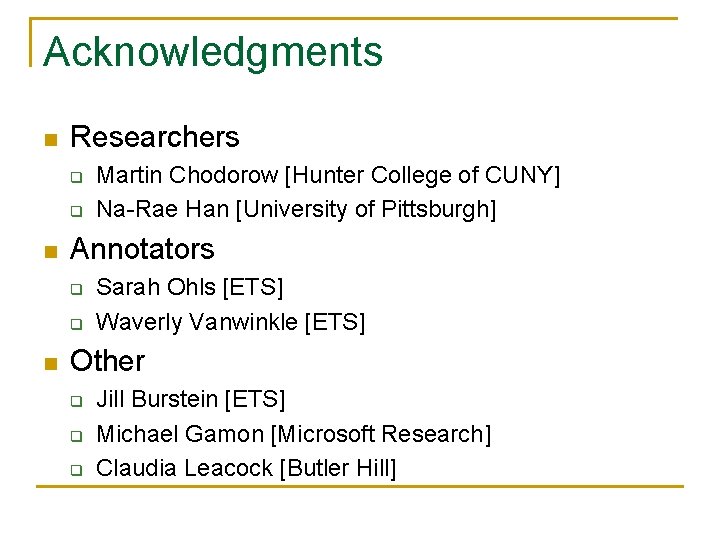Click the hollow bullet before Michael Gamon

coord(74,436)
